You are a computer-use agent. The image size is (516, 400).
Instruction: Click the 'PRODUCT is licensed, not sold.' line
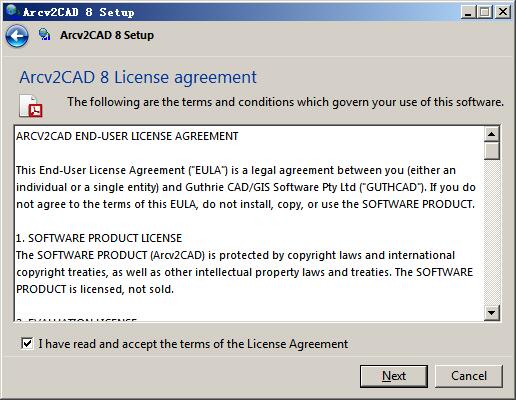tap(95, 289)
